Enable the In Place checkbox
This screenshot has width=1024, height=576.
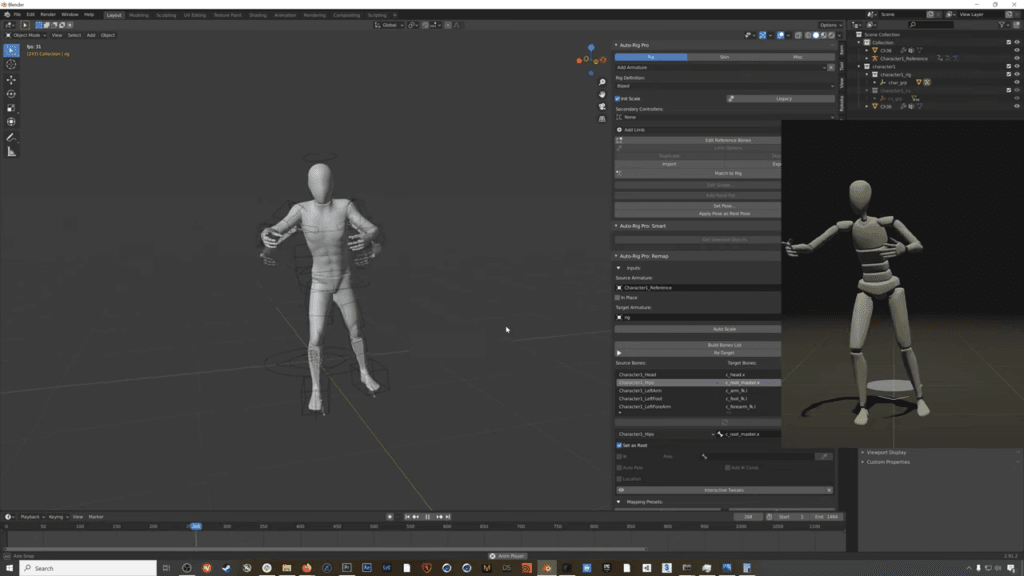618,298
